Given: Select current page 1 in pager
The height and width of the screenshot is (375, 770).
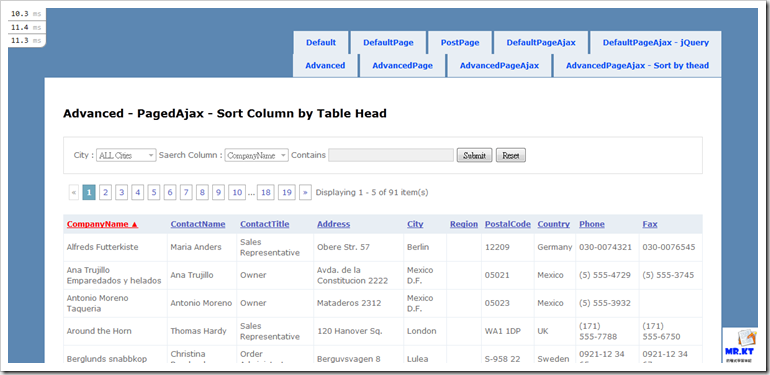Looking at the screenshot, I should pos(89,192).
